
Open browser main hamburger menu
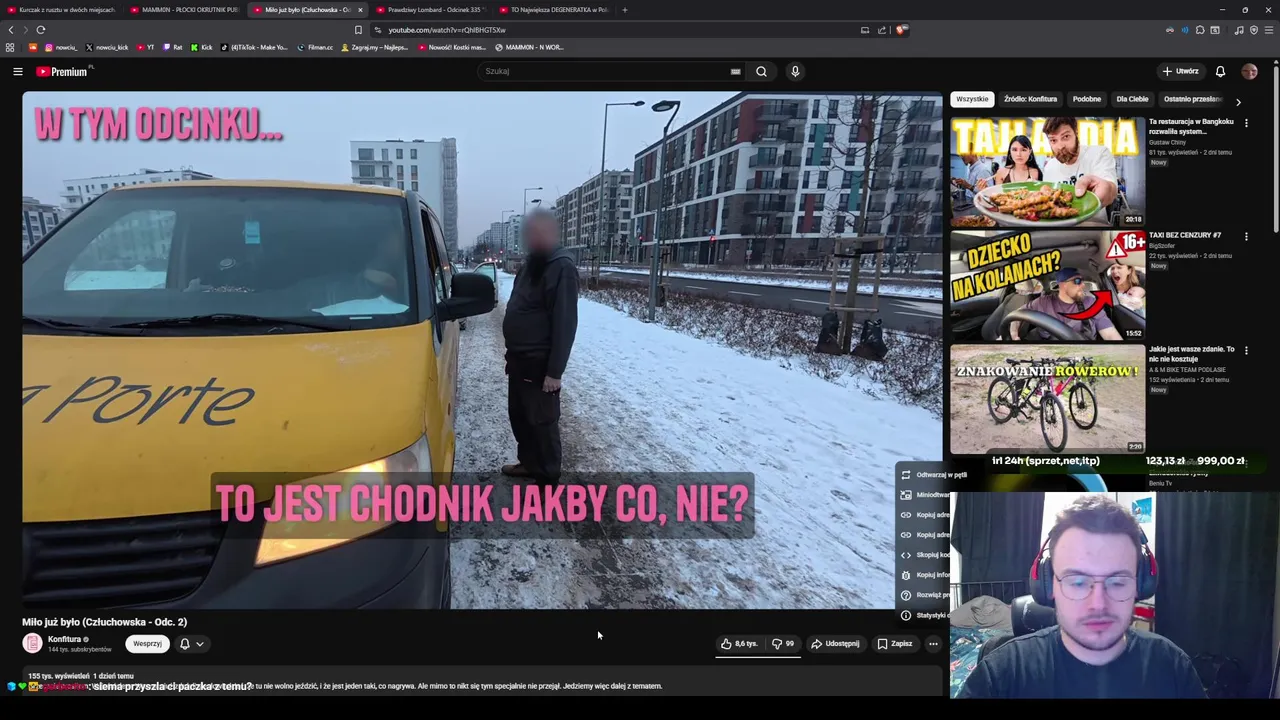pos(1269,30)
